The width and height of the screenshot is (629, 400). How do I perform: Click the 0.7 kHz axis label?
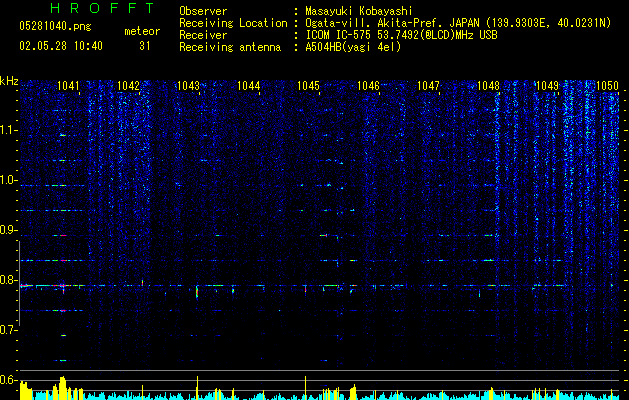point(8,330)
